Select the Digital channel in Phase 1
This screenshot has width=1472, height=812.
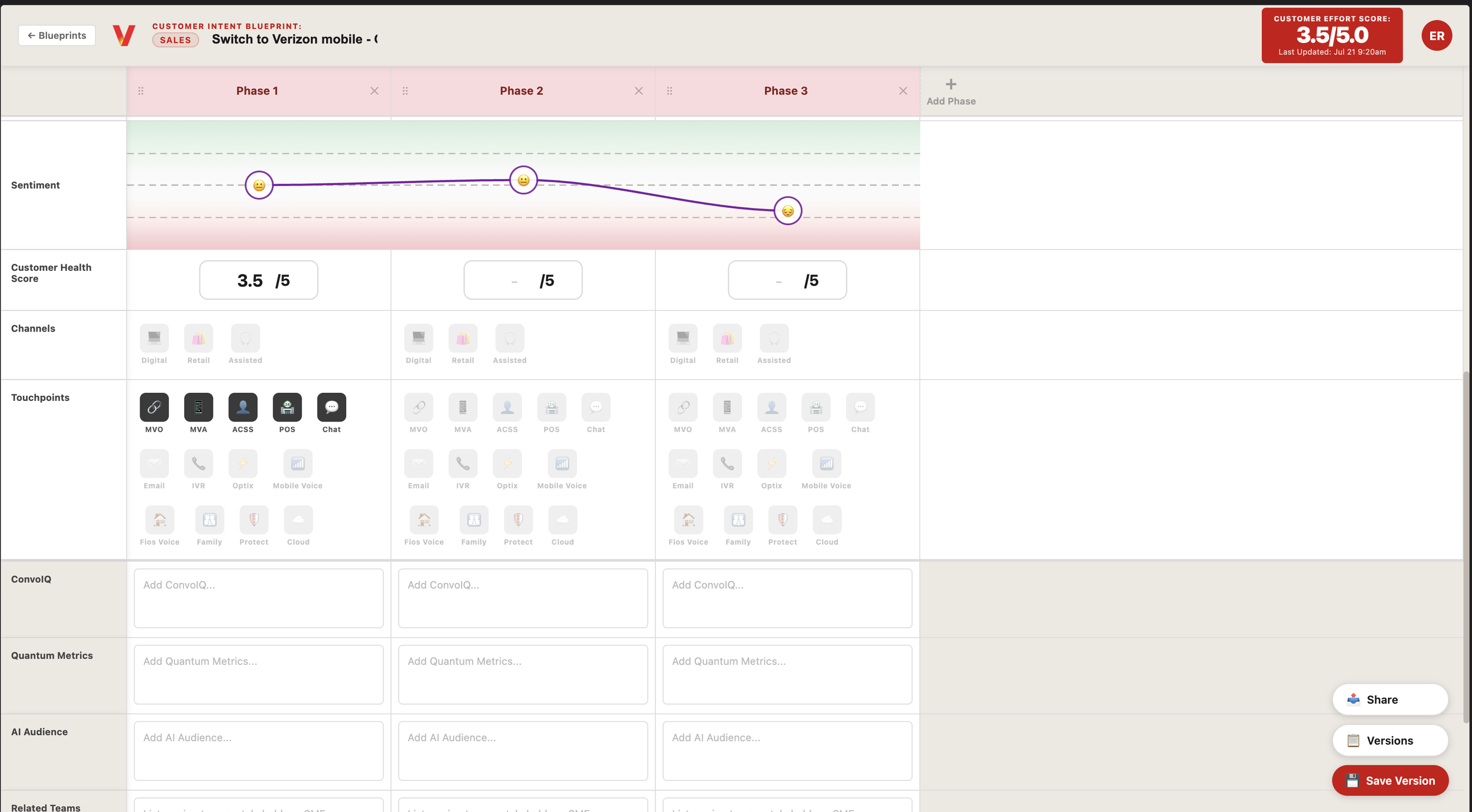tap(154, 338)
